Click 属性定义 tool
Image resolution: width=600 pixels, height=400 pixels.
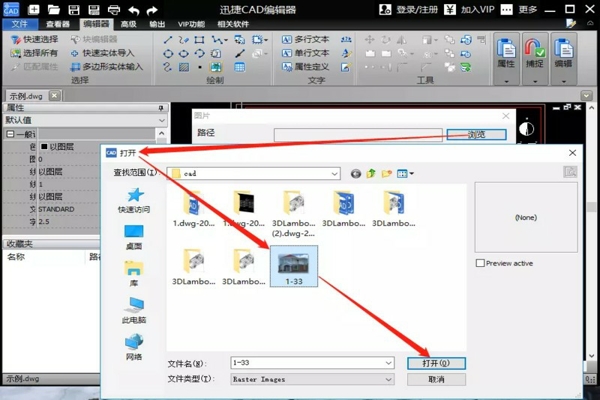coord(306,67)
